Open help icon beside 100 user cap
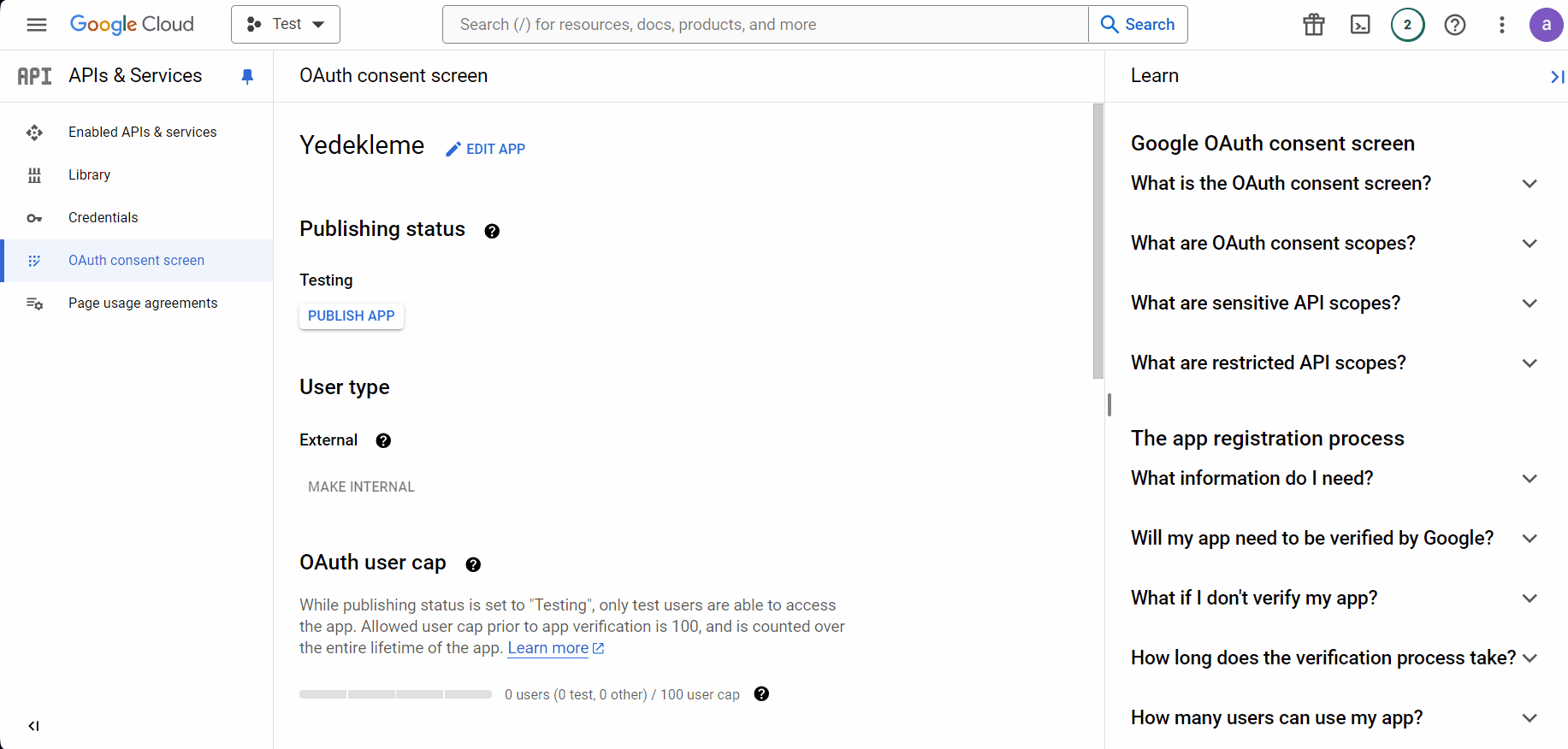Screen dimensions: 1568x749 tap(761, 694)
